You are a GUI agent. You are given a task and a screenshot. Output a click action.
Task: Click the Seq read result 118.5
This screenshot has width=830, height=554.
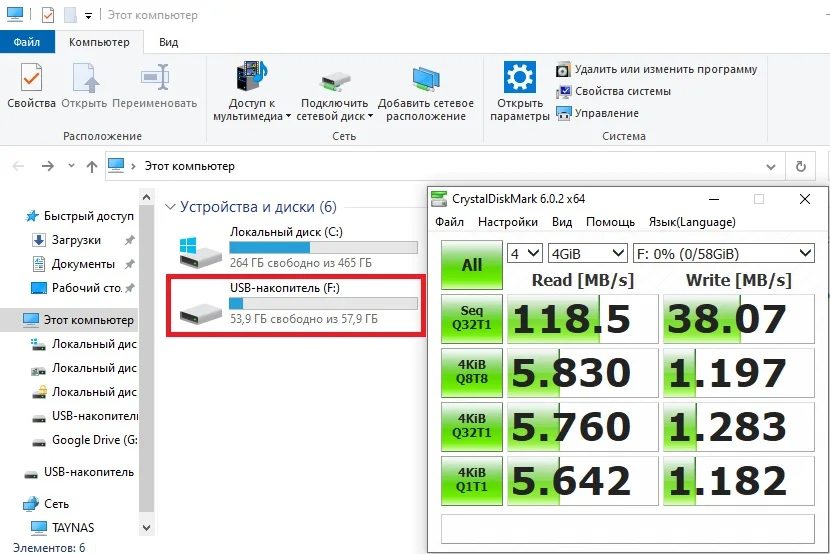(582, 319)
